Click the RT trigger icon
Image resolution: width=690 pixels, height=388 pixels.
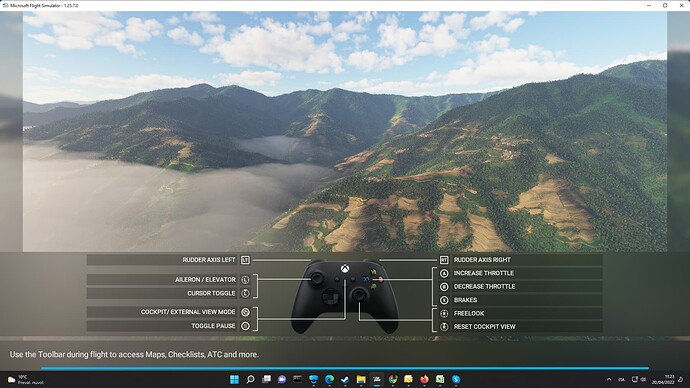point(444,260)
